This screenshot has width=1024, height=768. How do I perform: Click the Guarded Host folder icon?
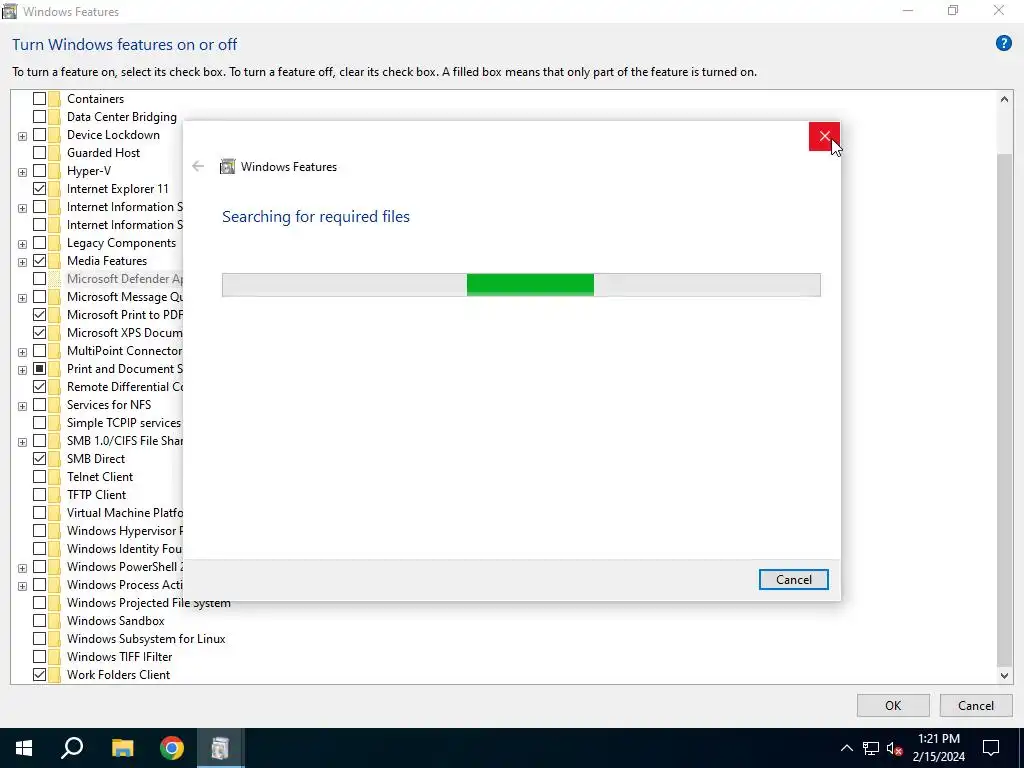[x=54, y=153]
